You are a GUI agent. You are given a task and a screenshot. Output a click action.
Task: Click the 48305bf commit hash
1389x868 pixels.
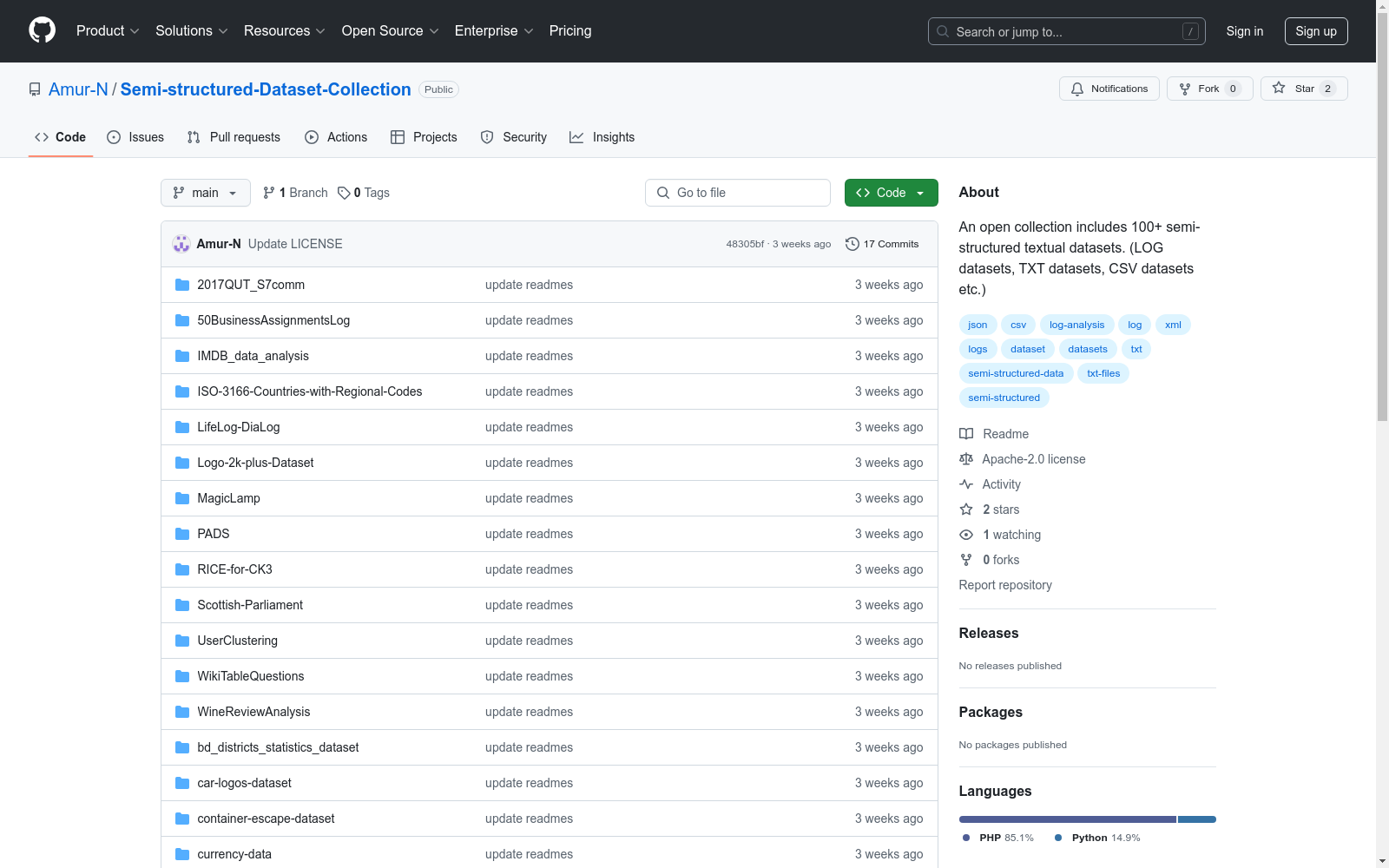click(745, 244)
